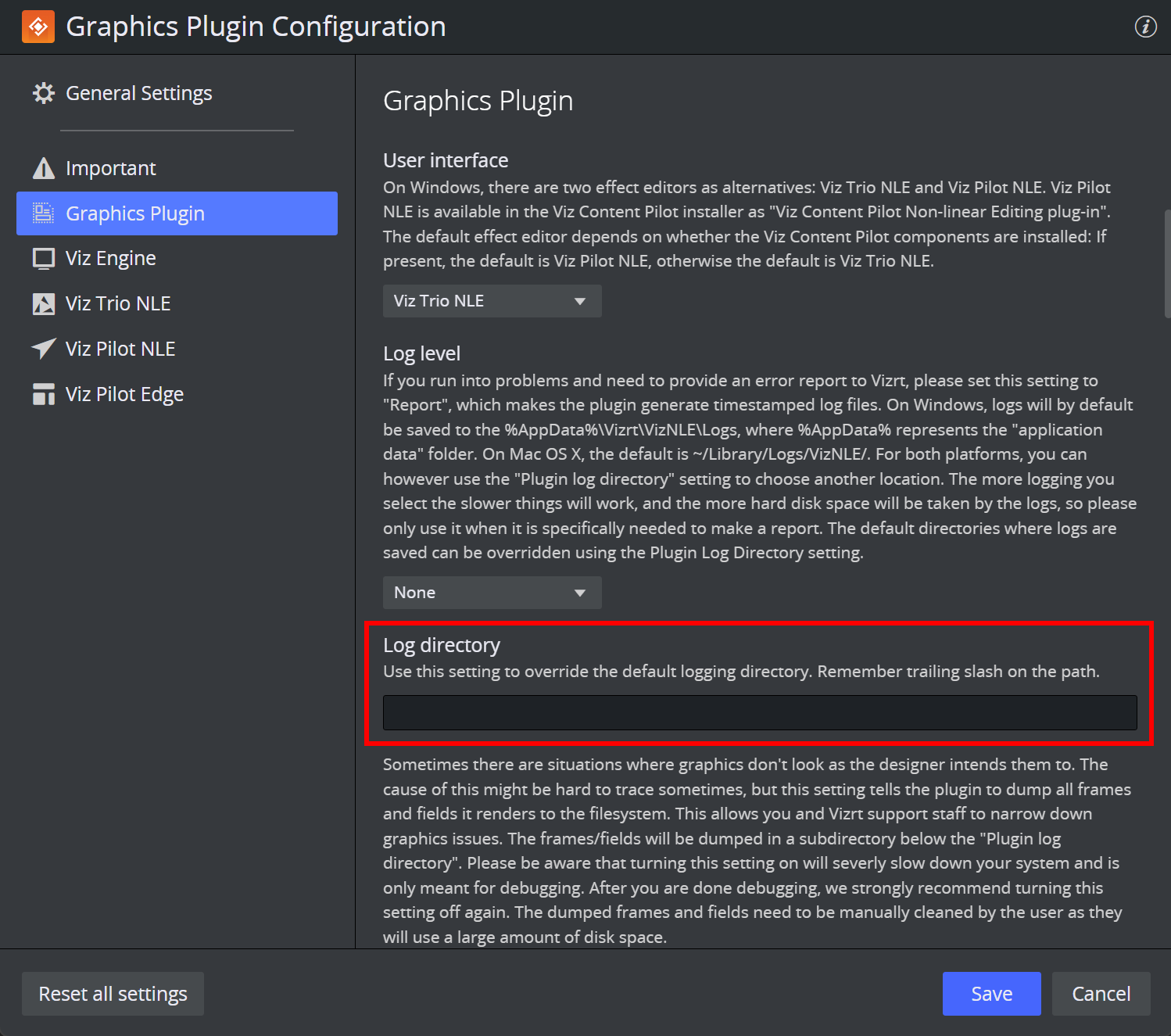
Task: Navigate to the Important settings section
Action: click(x=110, y=167)
